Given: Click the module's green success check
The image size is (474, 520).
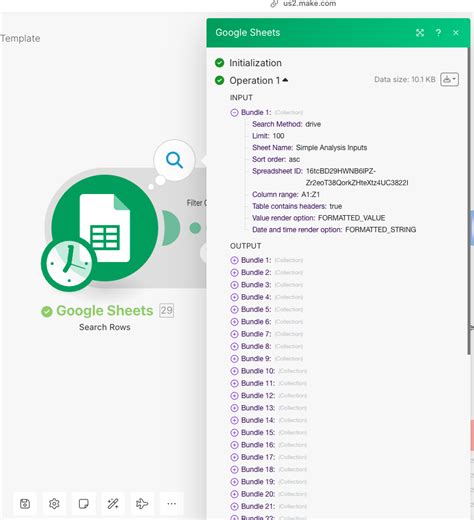Looking at the screenshot, I should tap(47, 312).
